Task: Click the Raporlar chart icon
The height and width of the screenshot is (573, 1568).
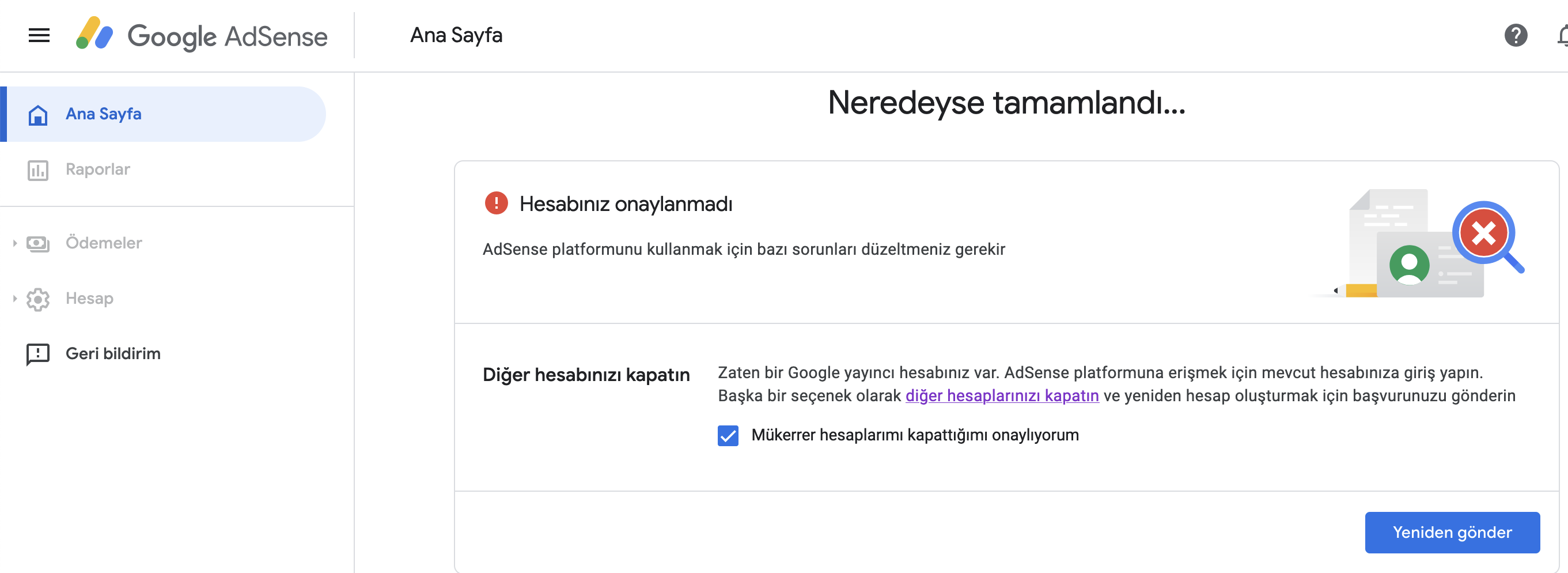Action: (38, 170)
